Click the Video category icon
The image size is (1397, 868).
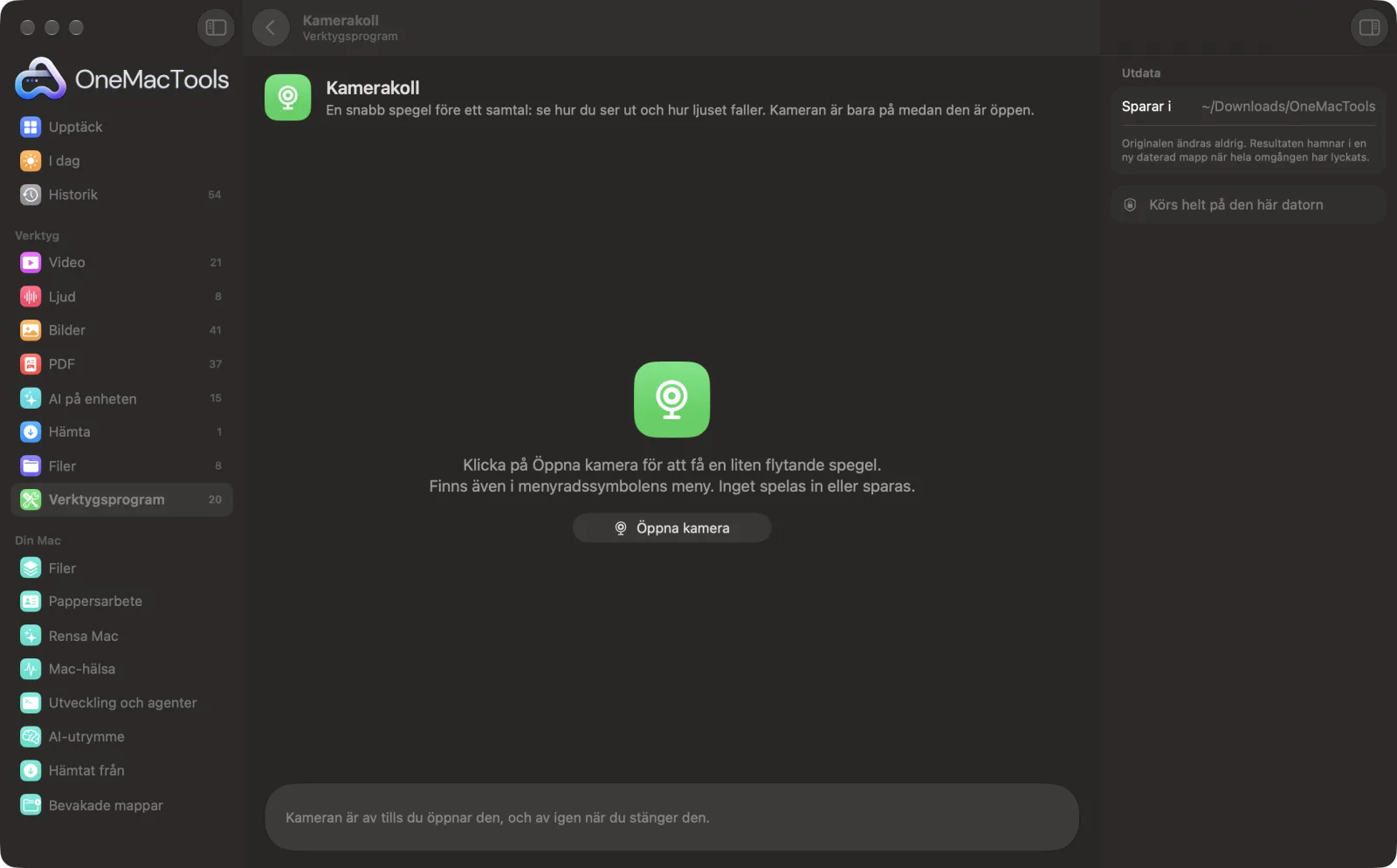pyautogui.click(x=31, y=262)
